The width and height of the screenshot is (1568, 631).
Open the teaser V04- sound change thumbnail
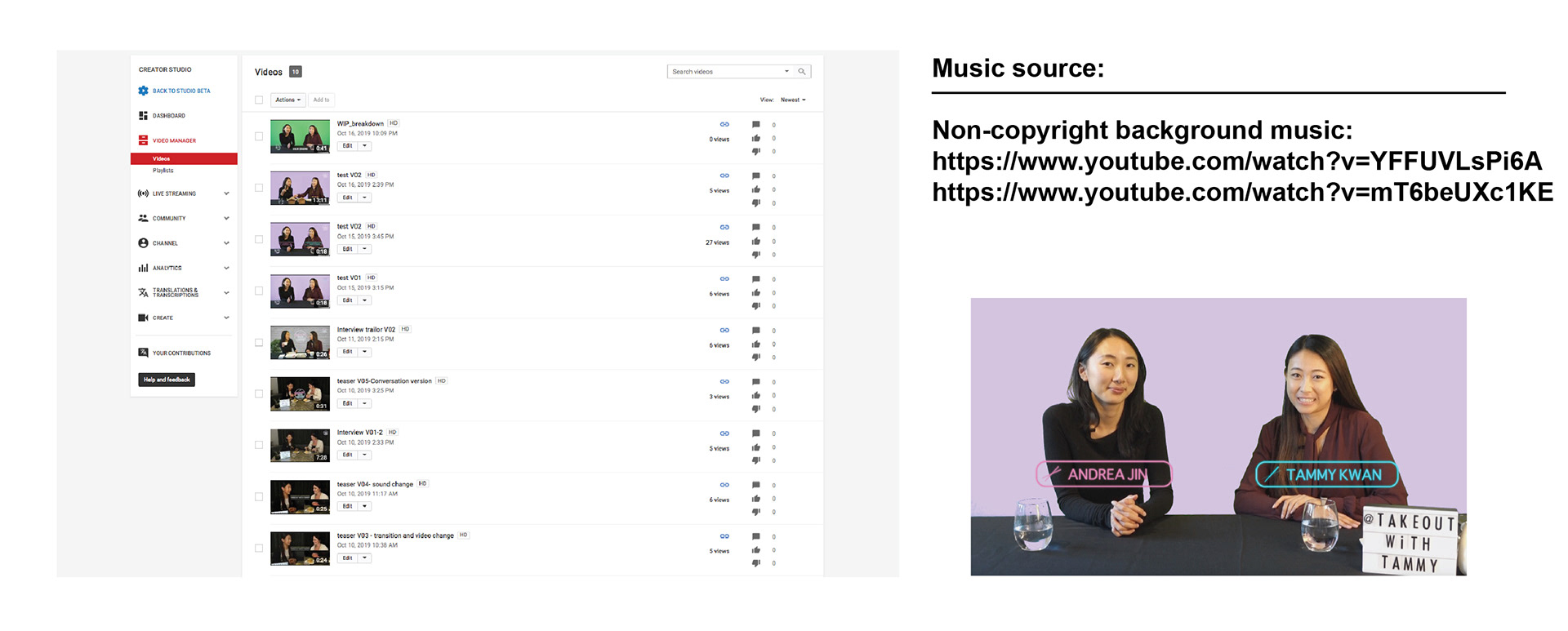(x=300, y=496)
